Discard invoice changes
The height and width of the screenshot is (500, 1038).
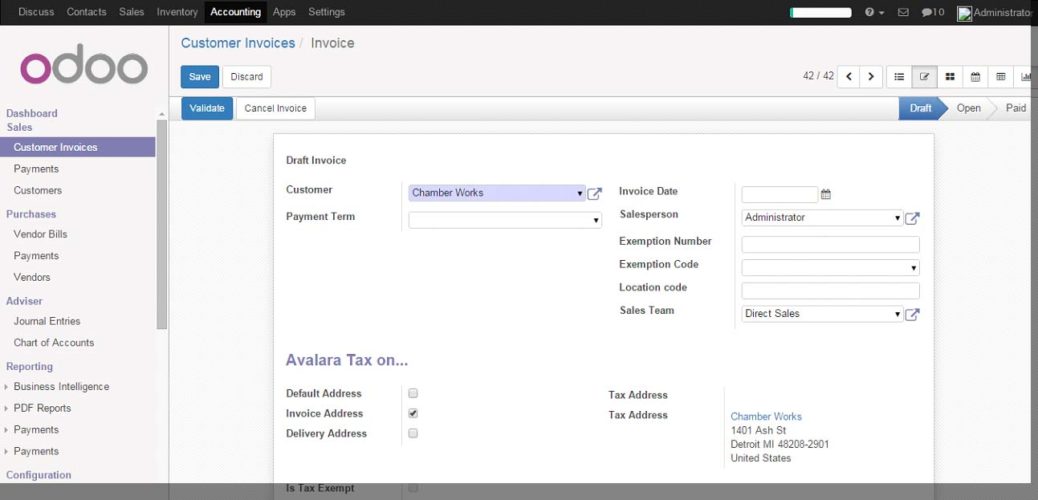coord(247,77)
